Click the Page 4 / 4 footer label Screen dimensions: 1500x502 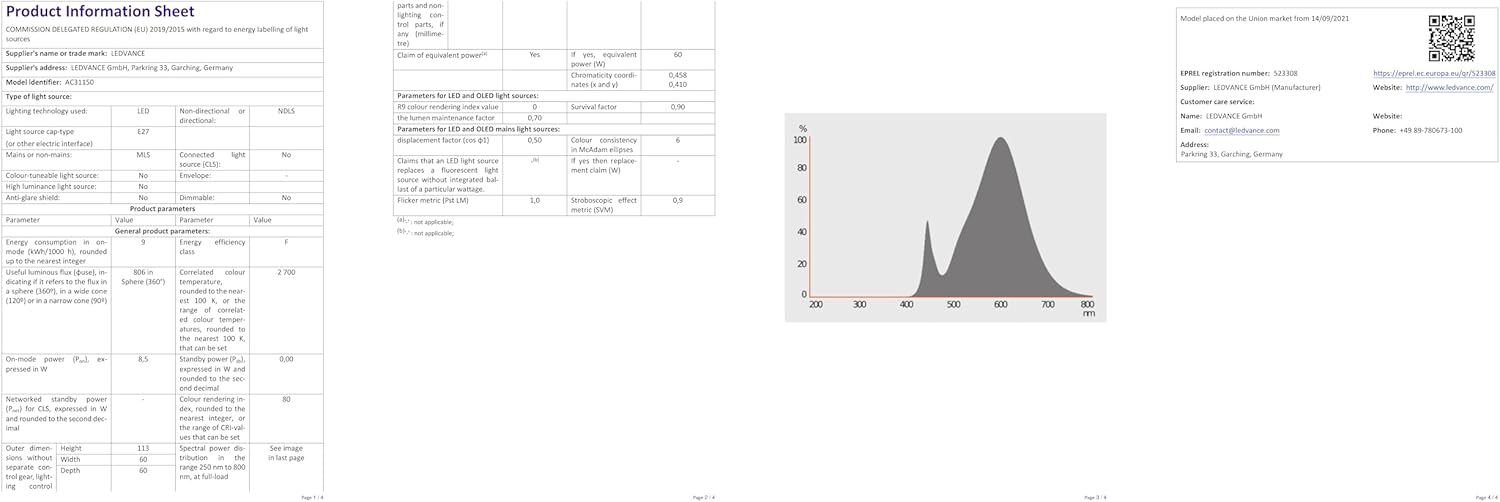pos(1486,497)
